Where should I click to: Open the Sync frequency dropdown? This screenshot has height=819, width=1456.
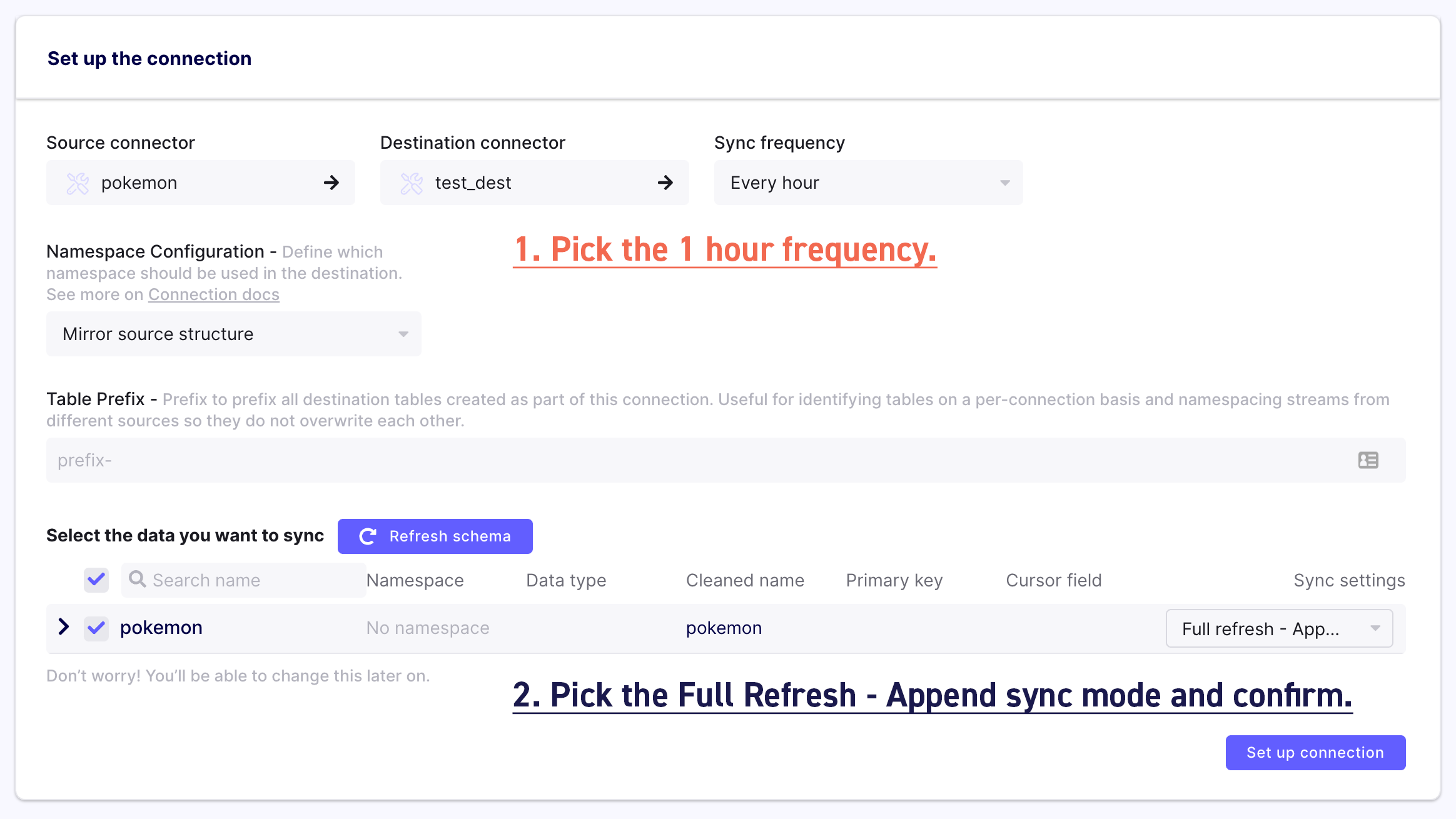coord(868,183)
